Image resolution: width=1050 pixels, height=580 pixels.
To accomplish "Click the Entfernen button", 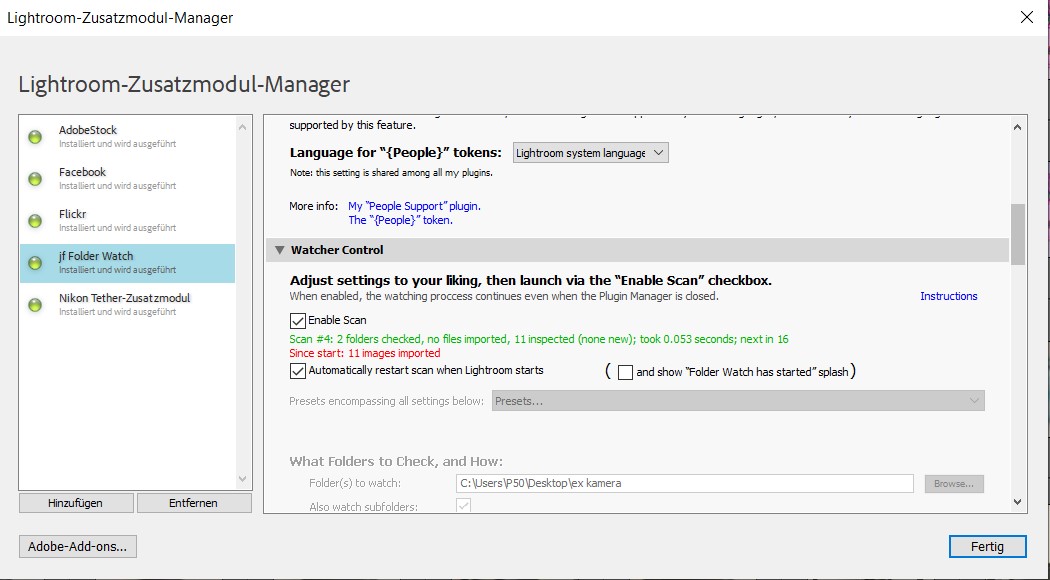I will 193,503.
